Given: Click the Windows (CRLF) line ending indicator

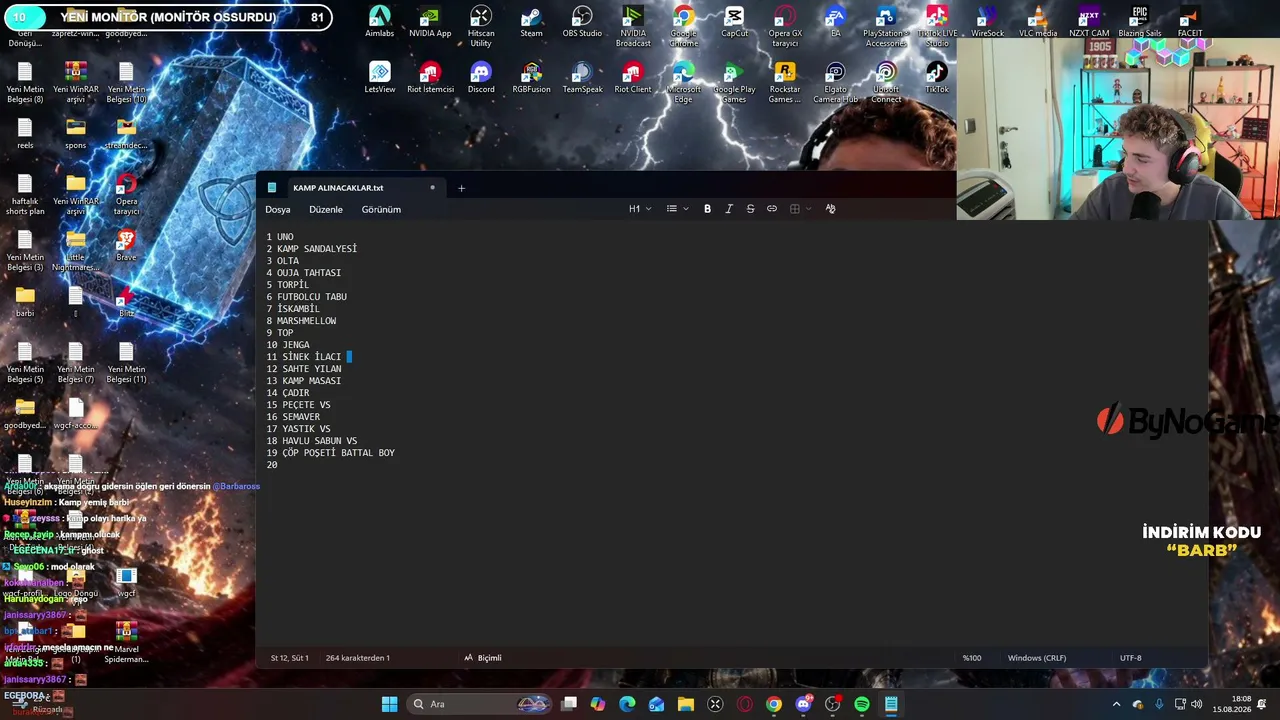Looking at the screenshot, I should pyautogui.click(x=1037, y=658).
